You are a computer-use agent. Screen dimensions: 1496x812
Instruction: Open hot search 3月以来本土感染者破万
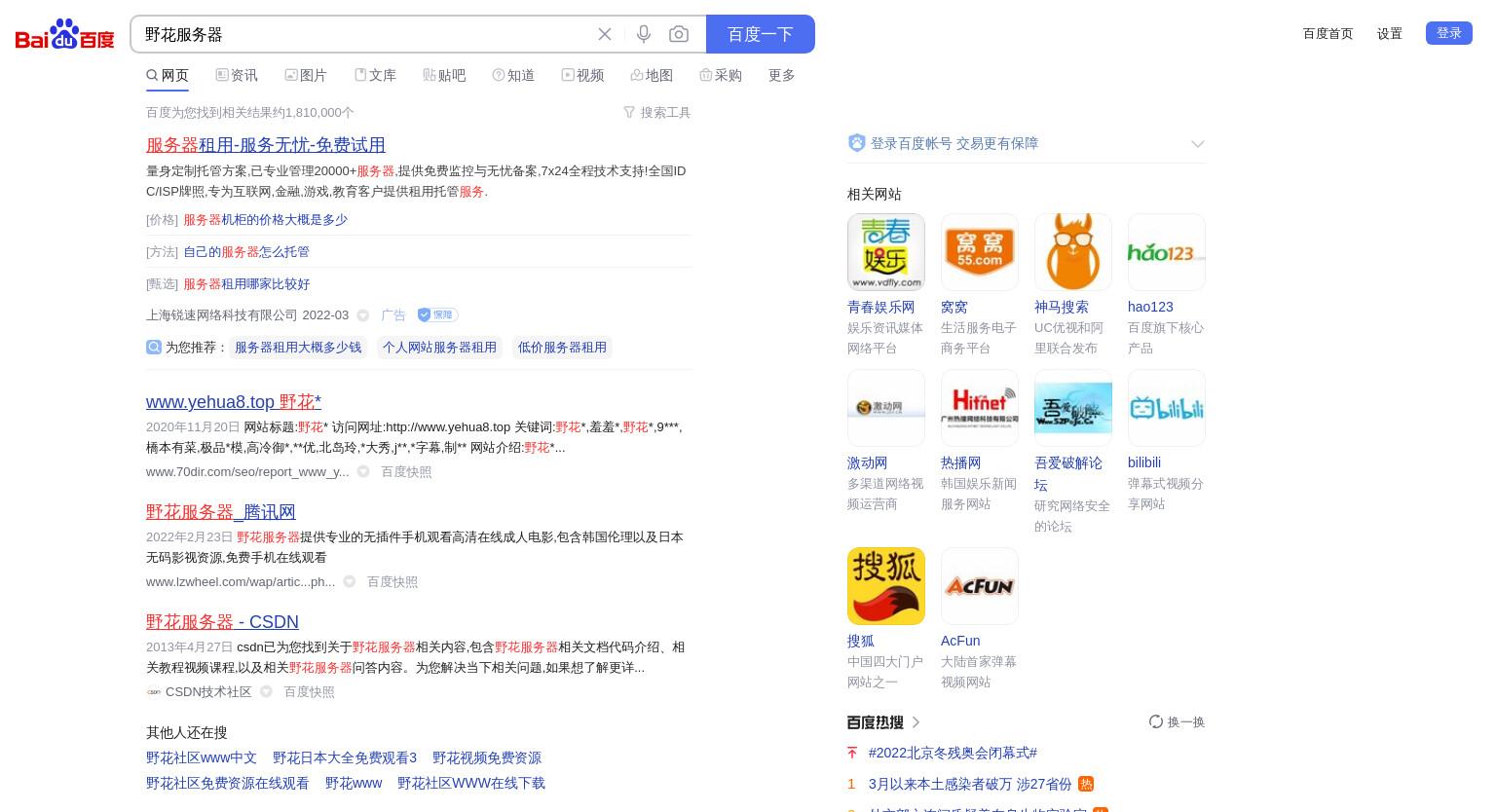click(970, 784)
